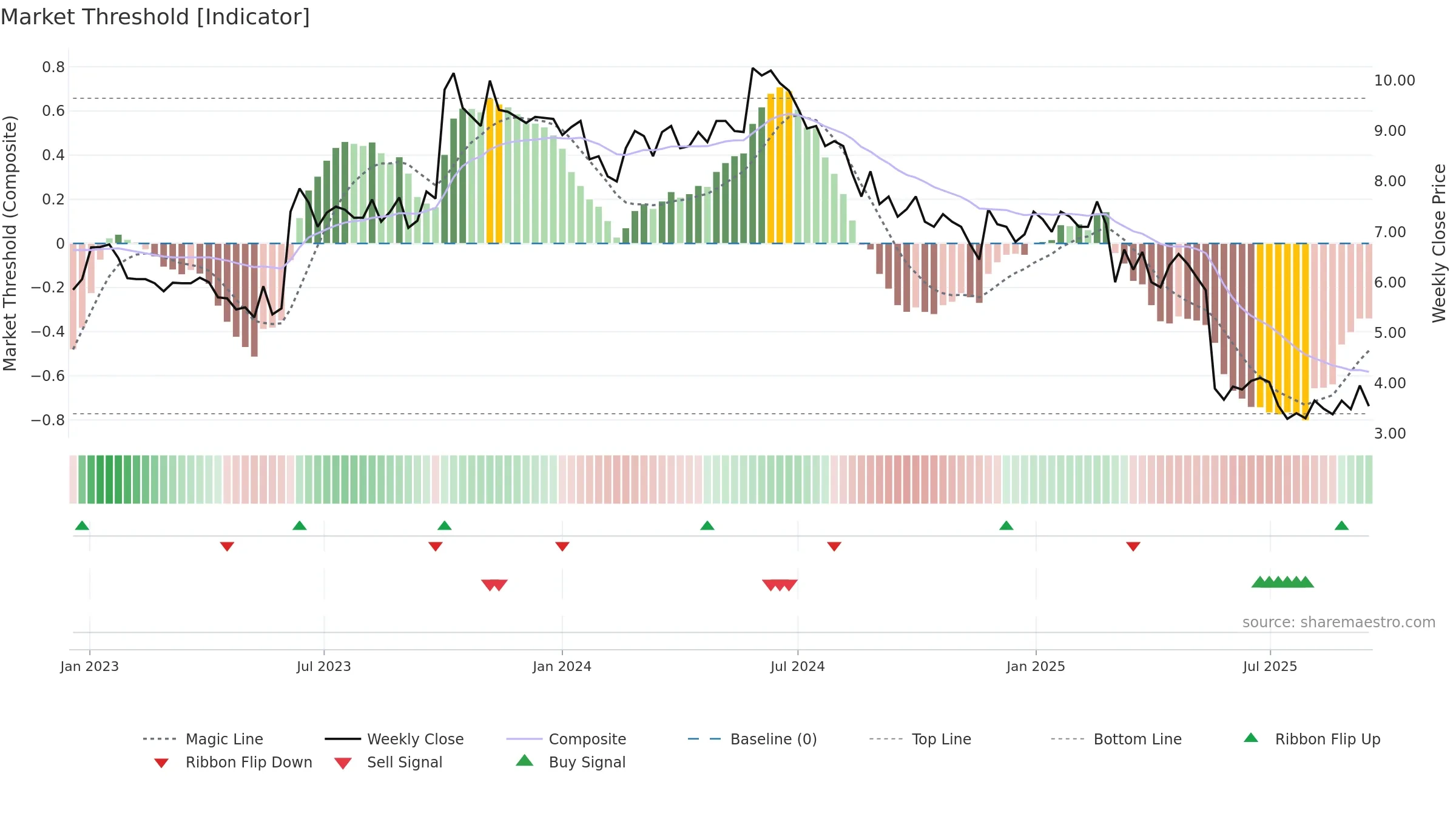Viewport: 1456px width, 819px height.
Task: Click the 0.8 left axis tick label
Action: pyautogui.click(x=53, y=67)
